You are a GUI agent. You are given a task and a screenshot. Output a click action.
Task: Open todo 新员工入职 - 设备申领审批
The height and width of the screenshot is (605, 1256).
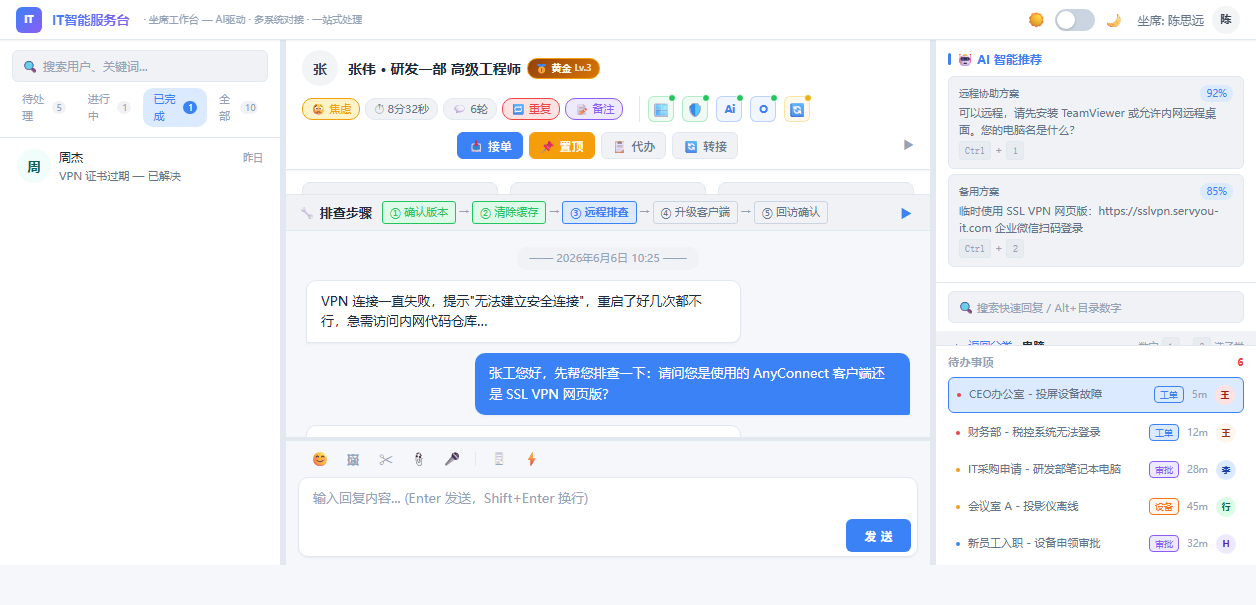1096,543
